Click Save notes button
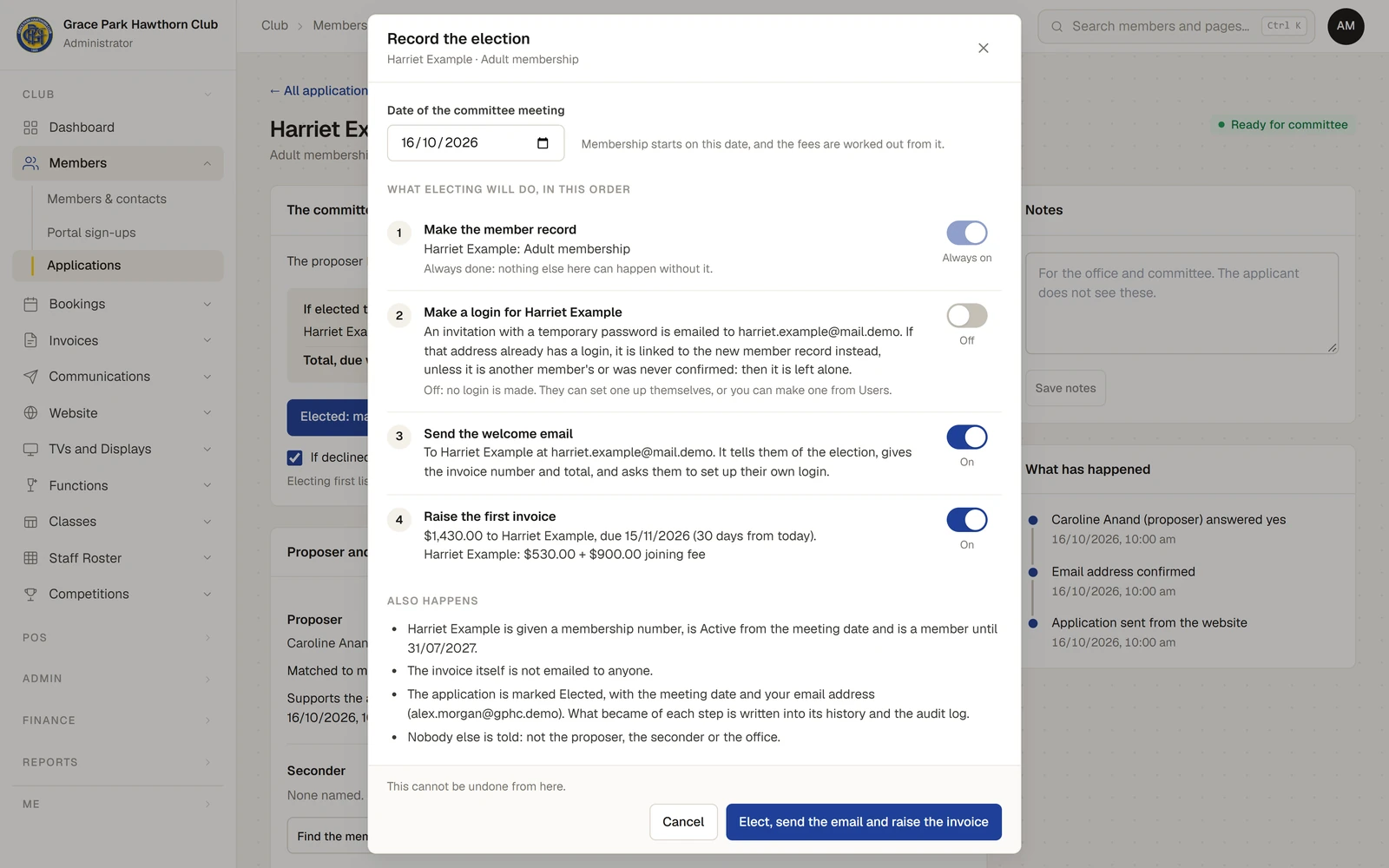The height and width of the screenshot is (868, 1389). 1065,388
